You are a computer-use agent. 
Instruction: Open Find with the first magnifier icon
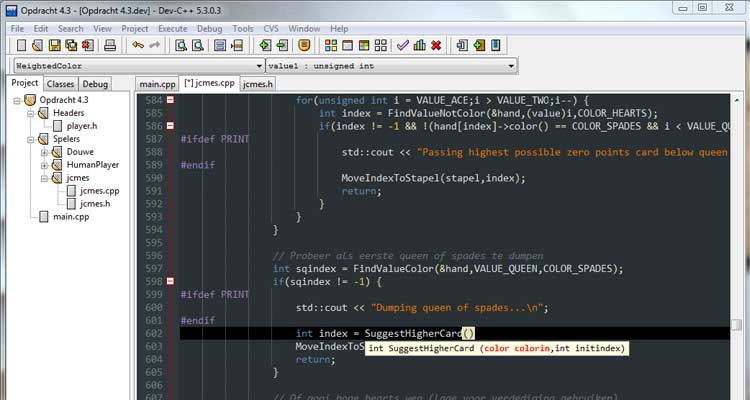pos(181,45)
